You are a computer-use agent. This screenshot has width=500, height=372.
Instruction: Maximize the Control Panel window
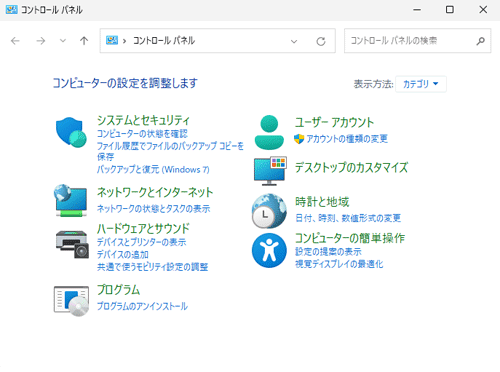tap(450, 10)
